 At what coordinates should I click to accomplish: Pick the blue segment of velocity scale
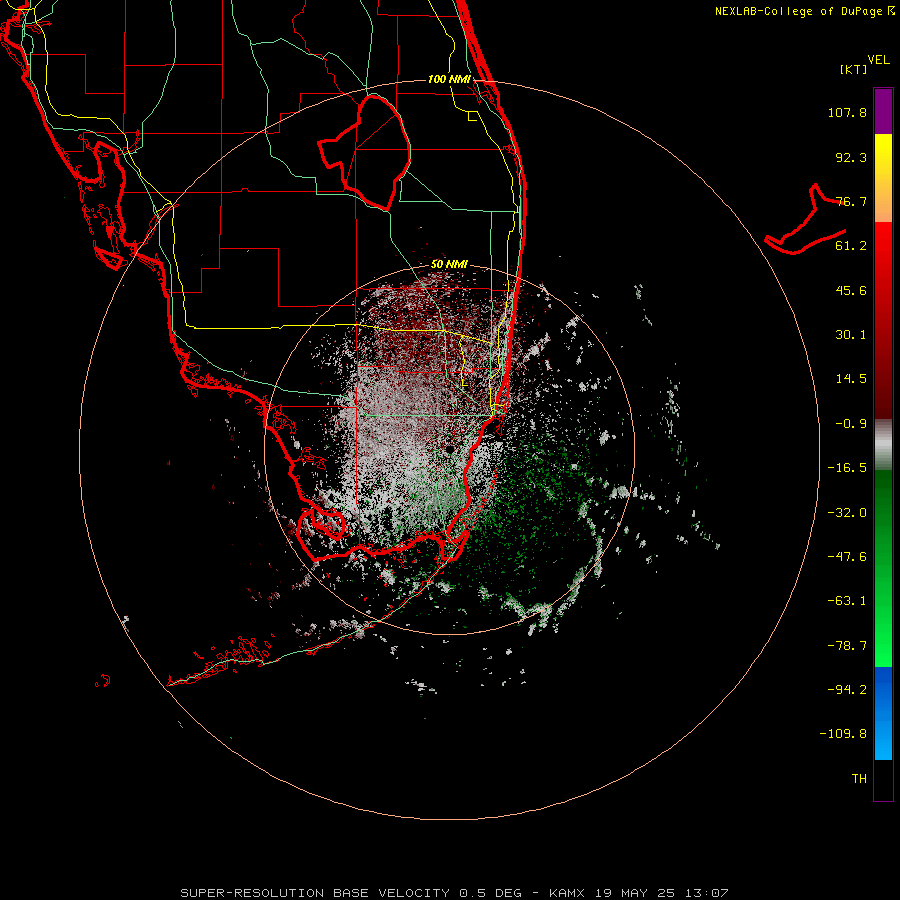coord(883,713)
